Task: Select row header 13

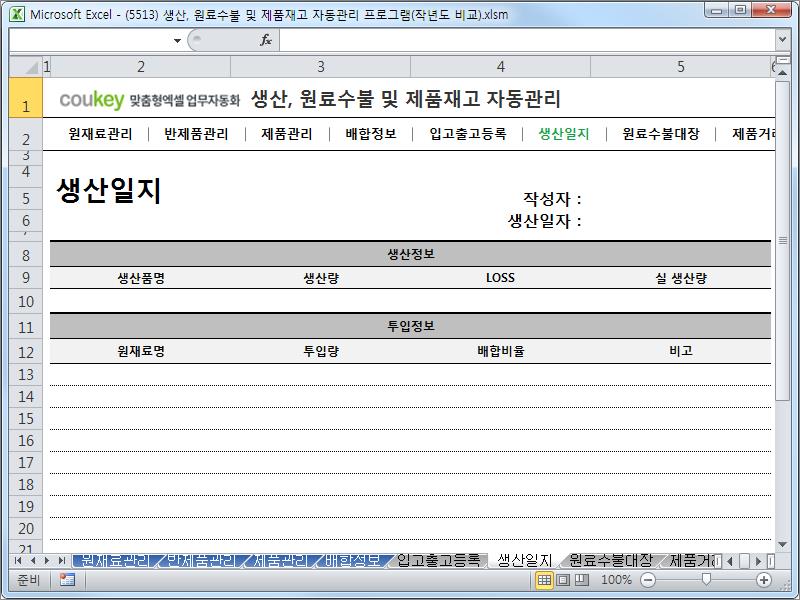Action: click(26, 374)
